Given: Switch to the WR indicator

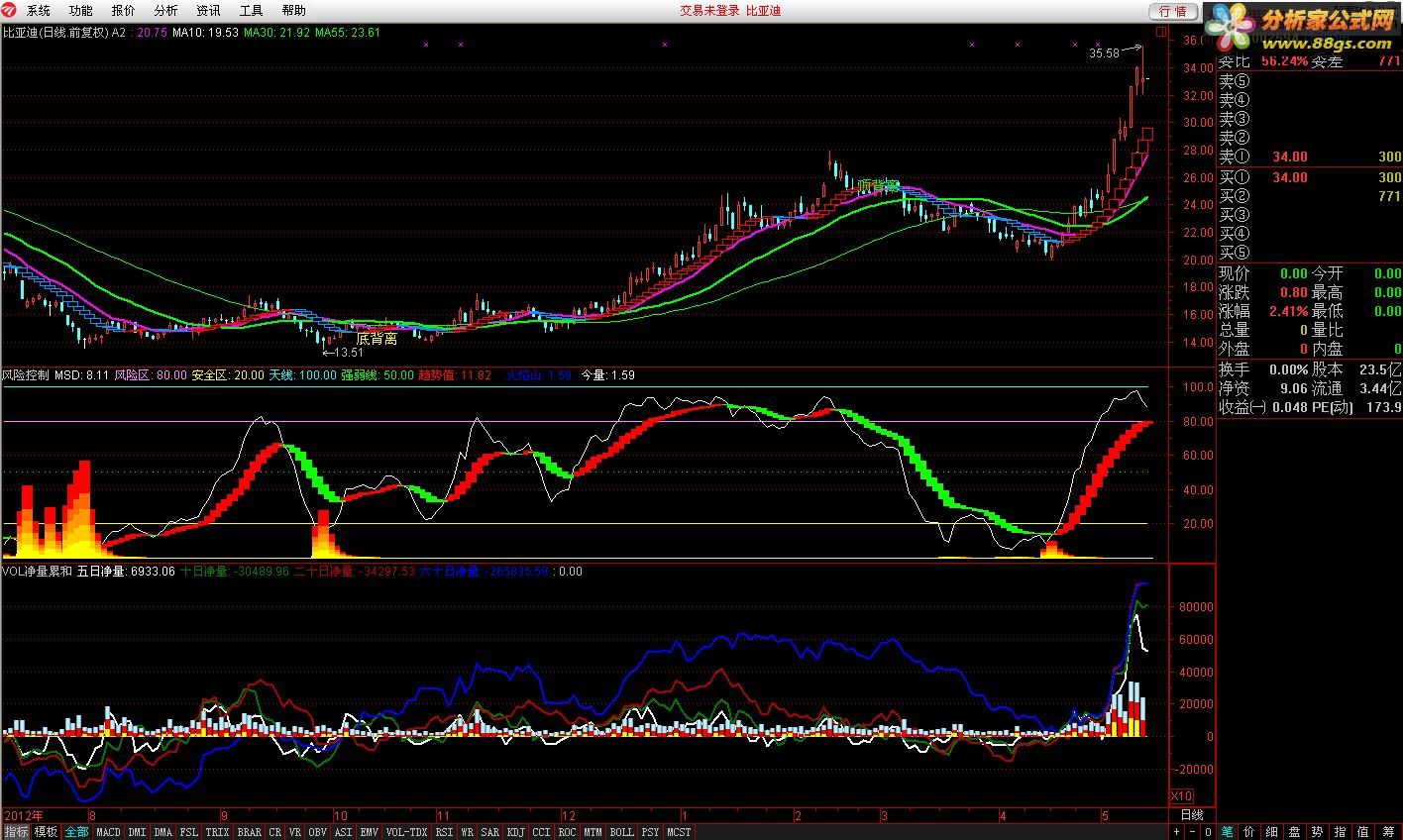Looking at the screenshot, I should (x=467, y=832).
